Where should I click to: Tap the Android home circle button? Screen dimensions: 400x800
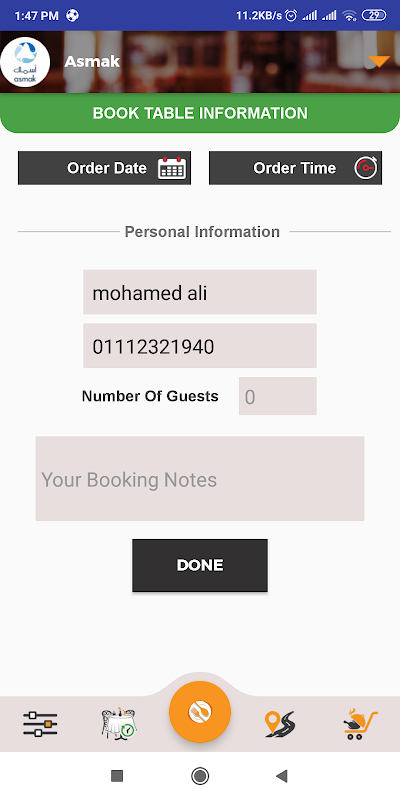tap(200, 776)
